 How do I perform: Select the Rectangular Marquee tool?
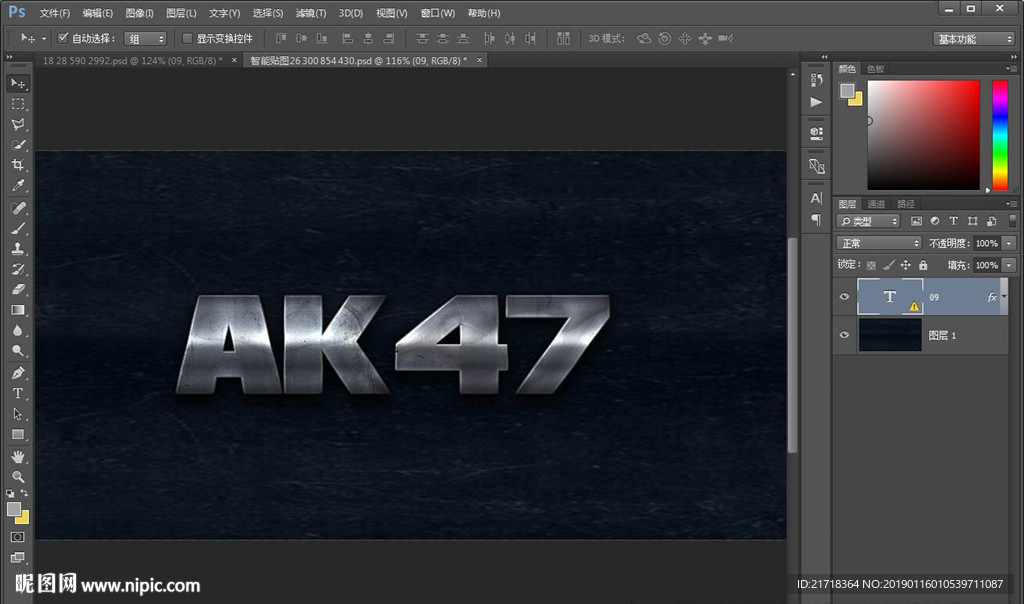pos(18,104)
